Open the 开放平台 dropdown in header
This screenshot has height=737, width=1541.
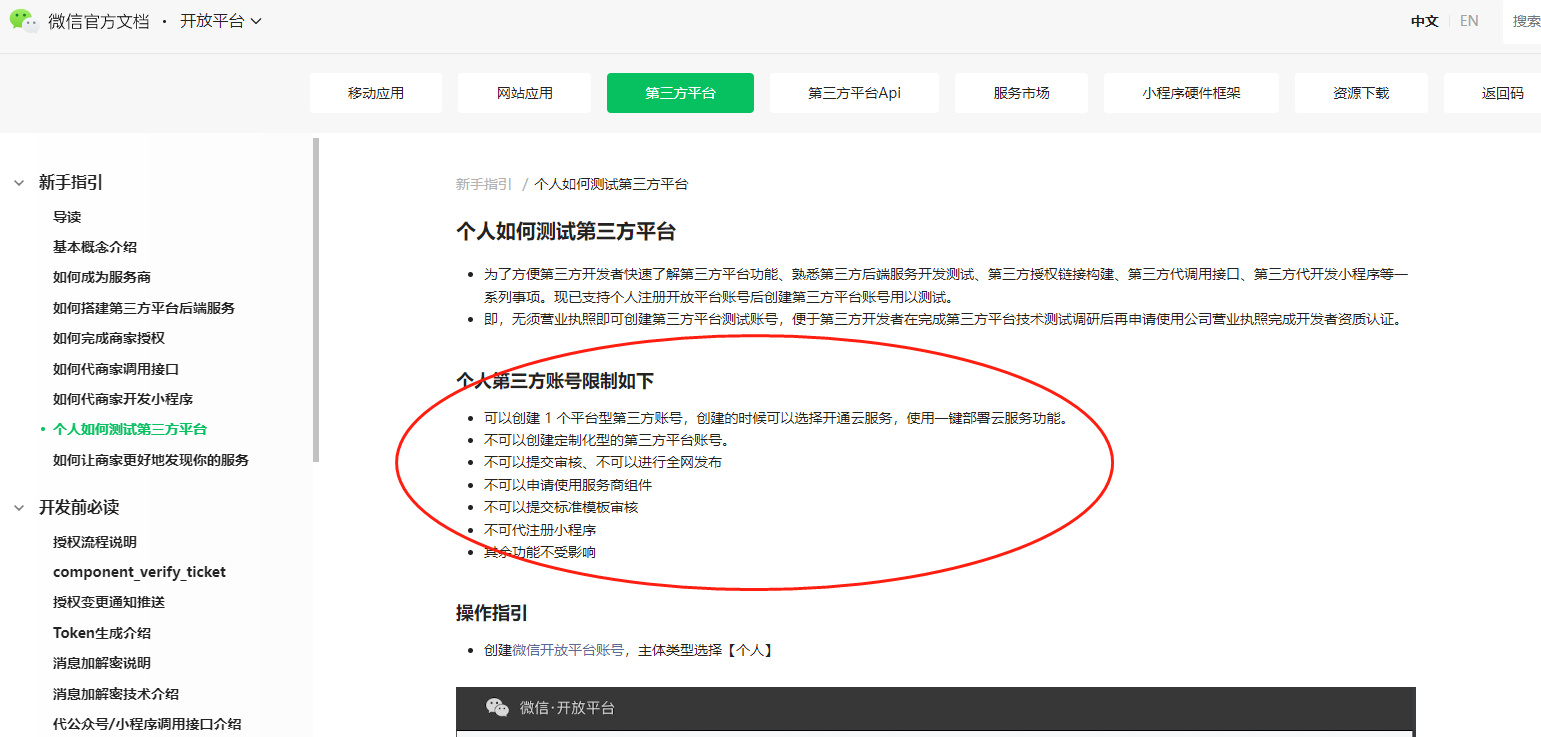220,21
